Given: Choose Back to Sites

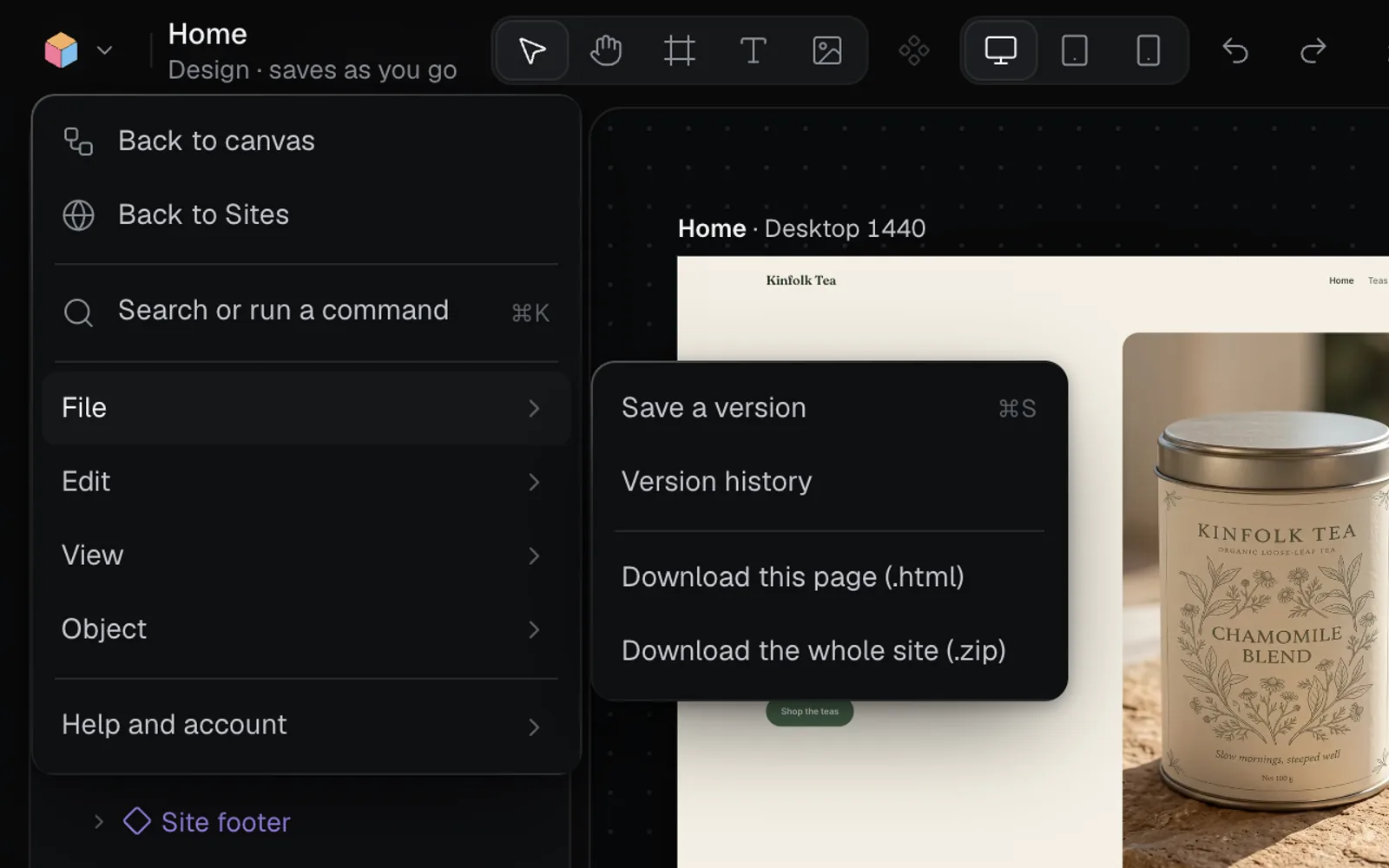Looking at the screenshot, I should pyautogui.click(x=306, y=214).
